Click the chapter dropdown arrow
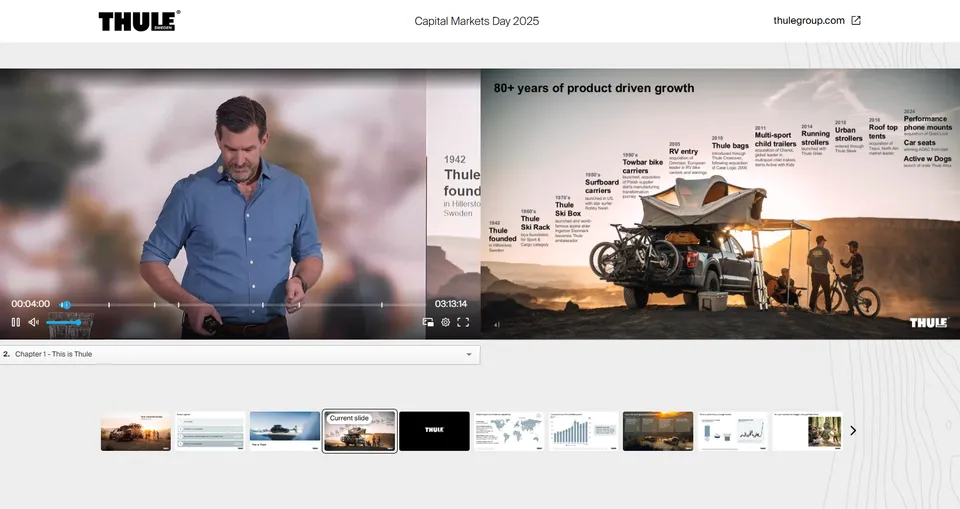 tap(469, 354)
